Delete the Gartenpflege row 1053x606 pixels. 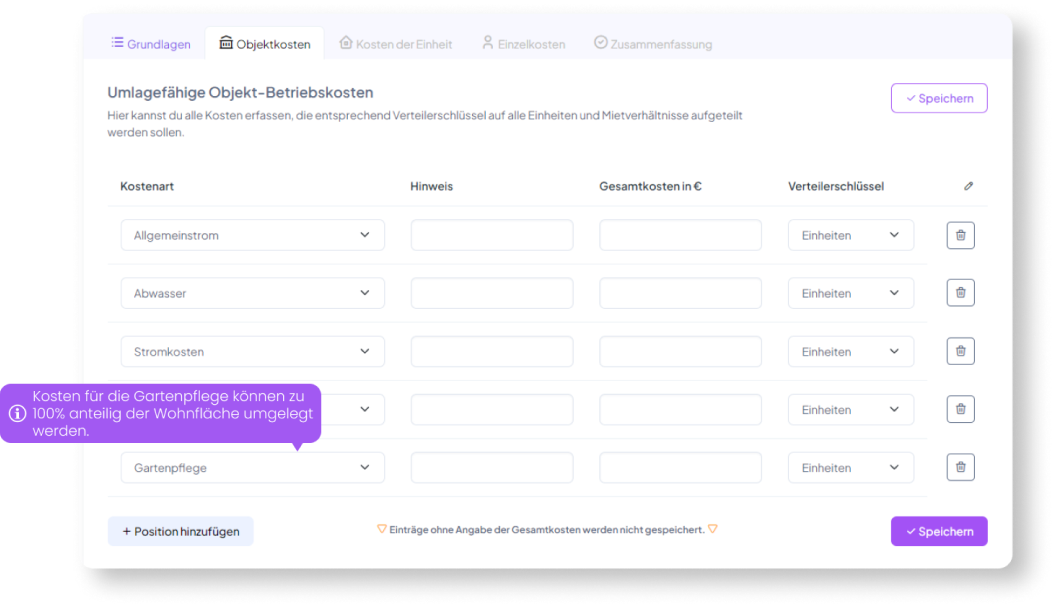click(x=960, y=467)
